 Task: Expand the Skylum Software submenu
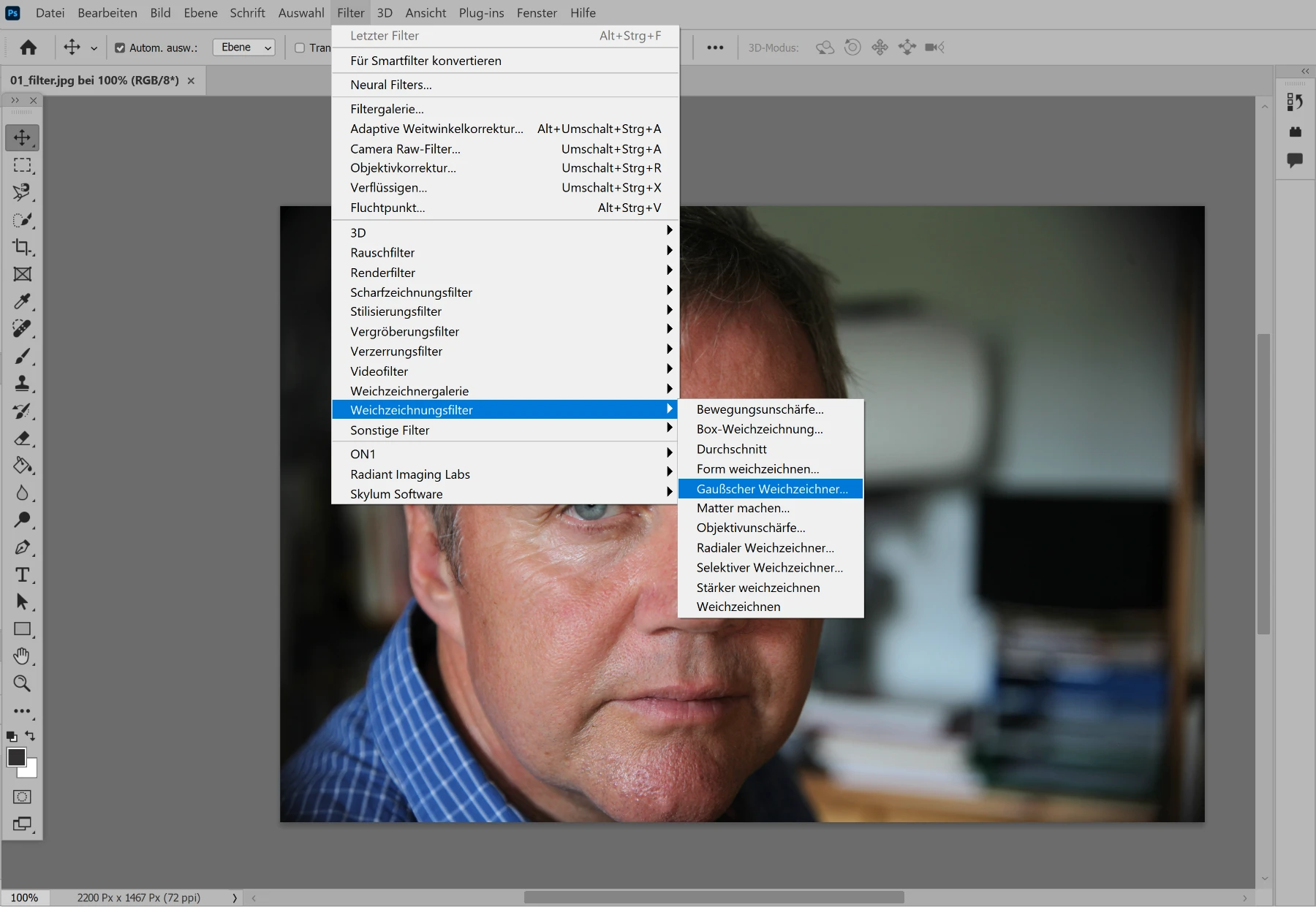coord(505,493)
